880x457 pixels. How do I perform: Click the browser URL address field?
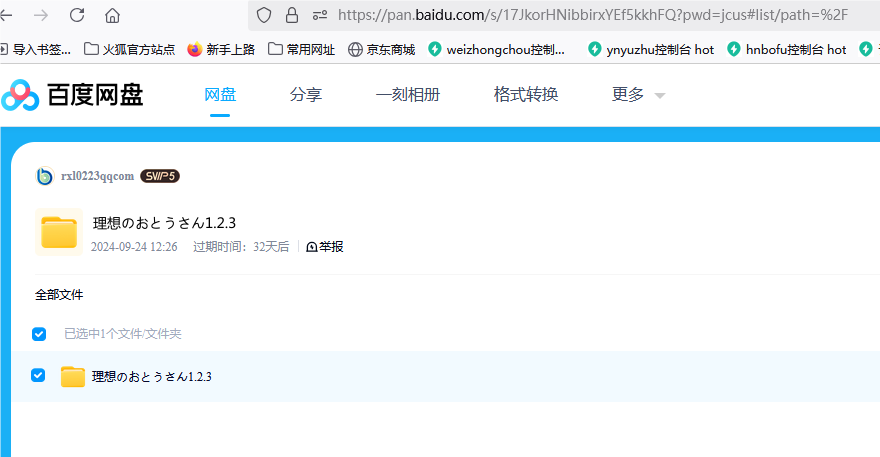(600, 15)
